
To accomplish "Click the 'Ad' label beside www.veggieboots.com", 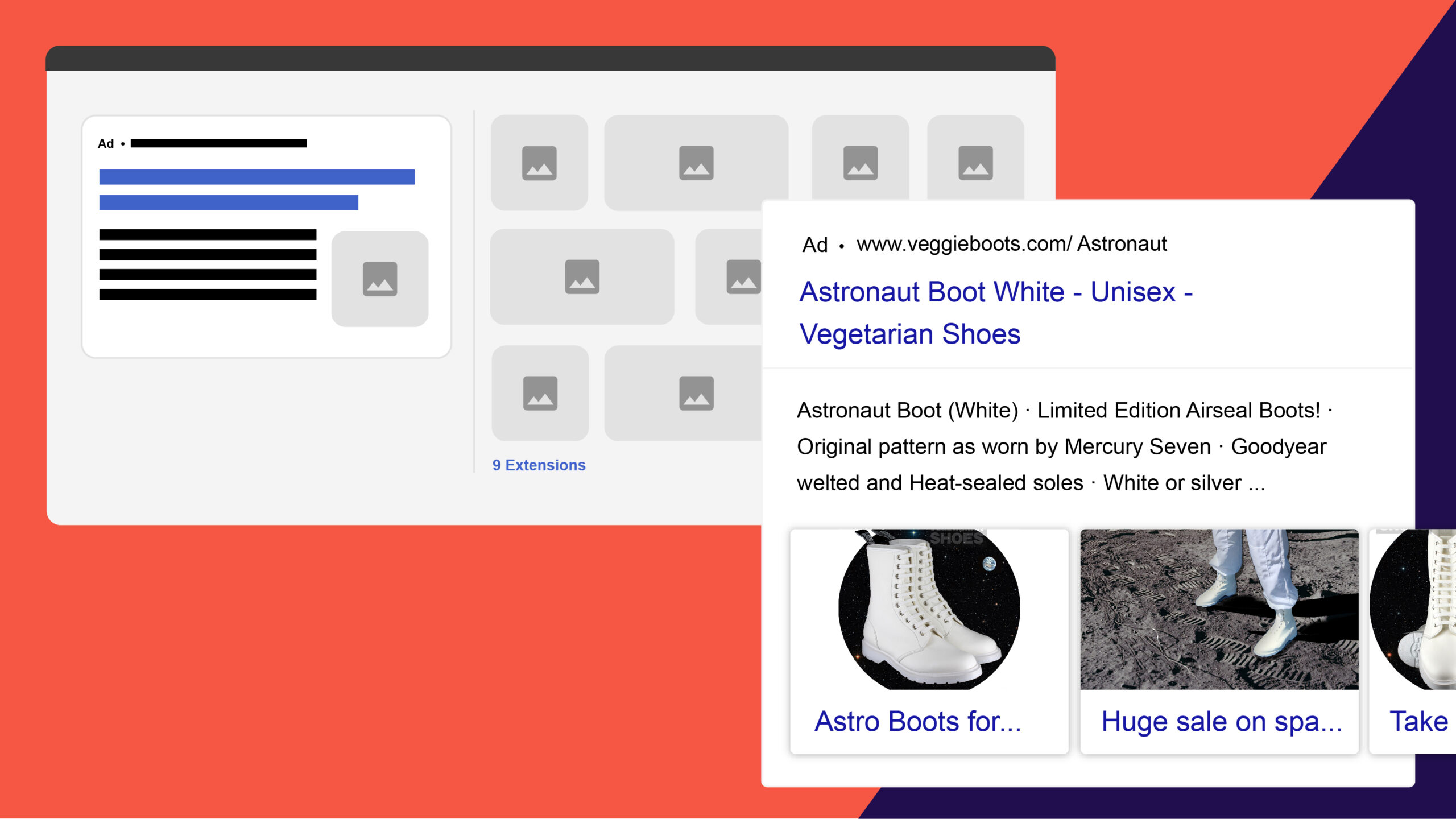I will [814, 245].
